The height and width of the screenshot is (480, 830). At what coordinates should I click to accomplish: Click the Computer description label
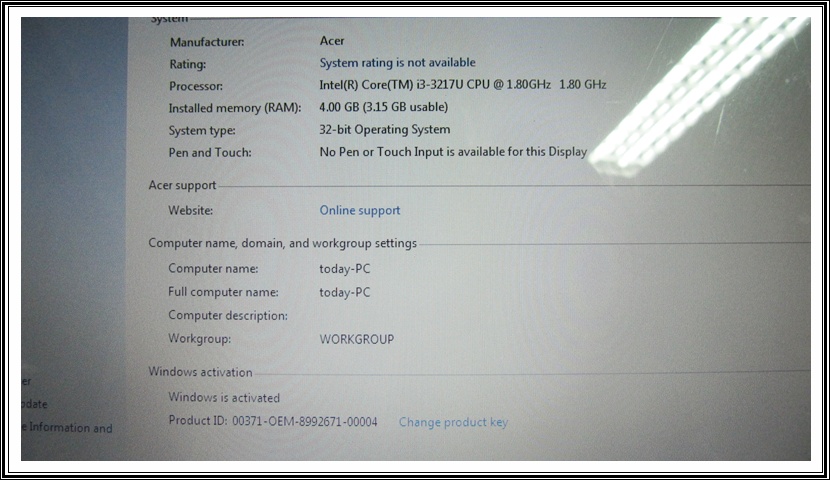click(x=228, y=315)
